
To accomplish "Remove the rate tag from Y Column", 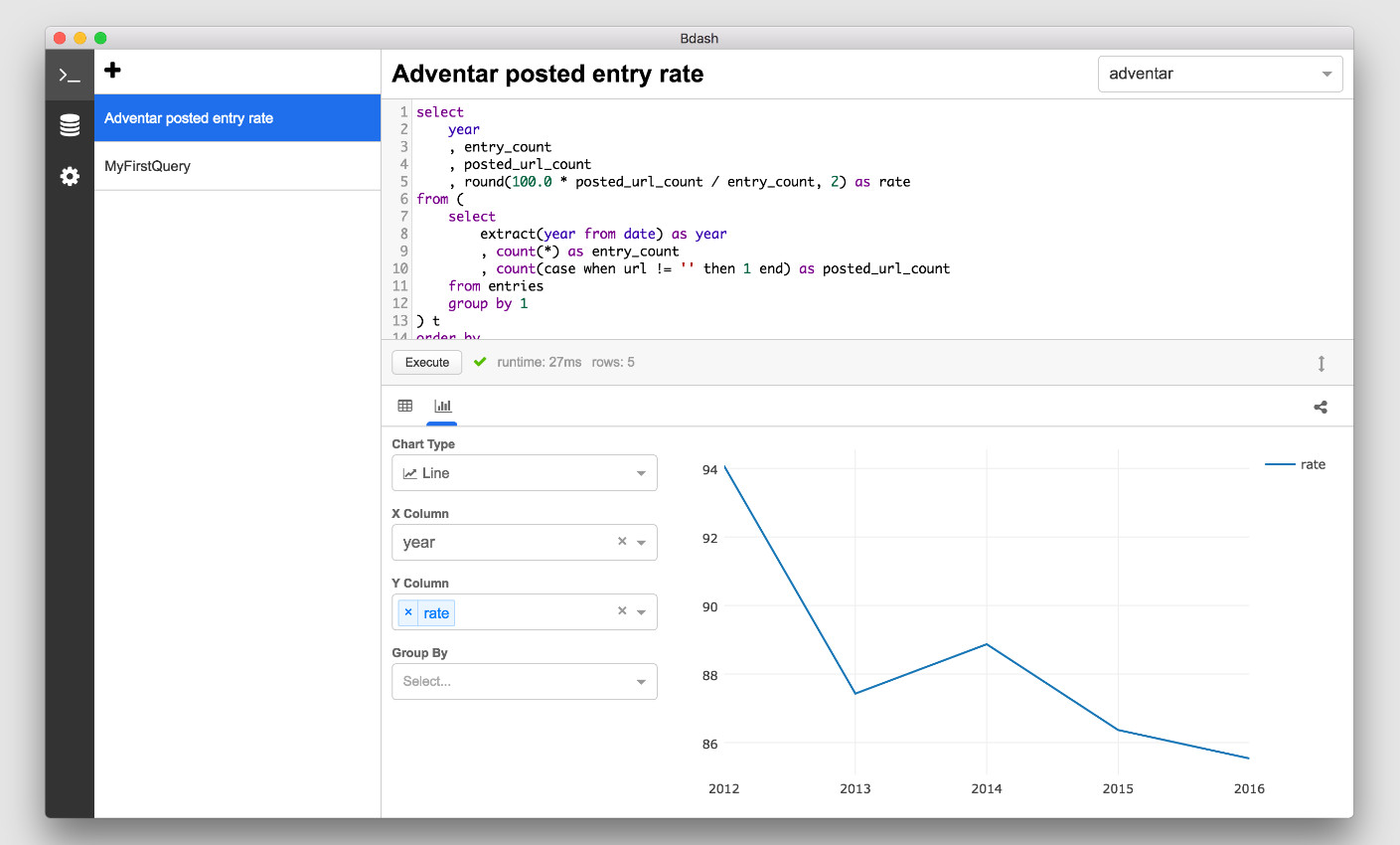I will 408,612.
